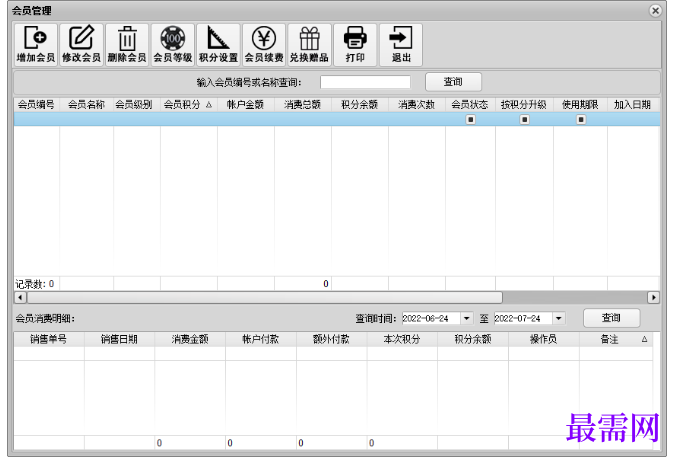Sort by 消费总额 column header
Image resolution: width=678 pixels, height=459 pixels.
(303, 105)
